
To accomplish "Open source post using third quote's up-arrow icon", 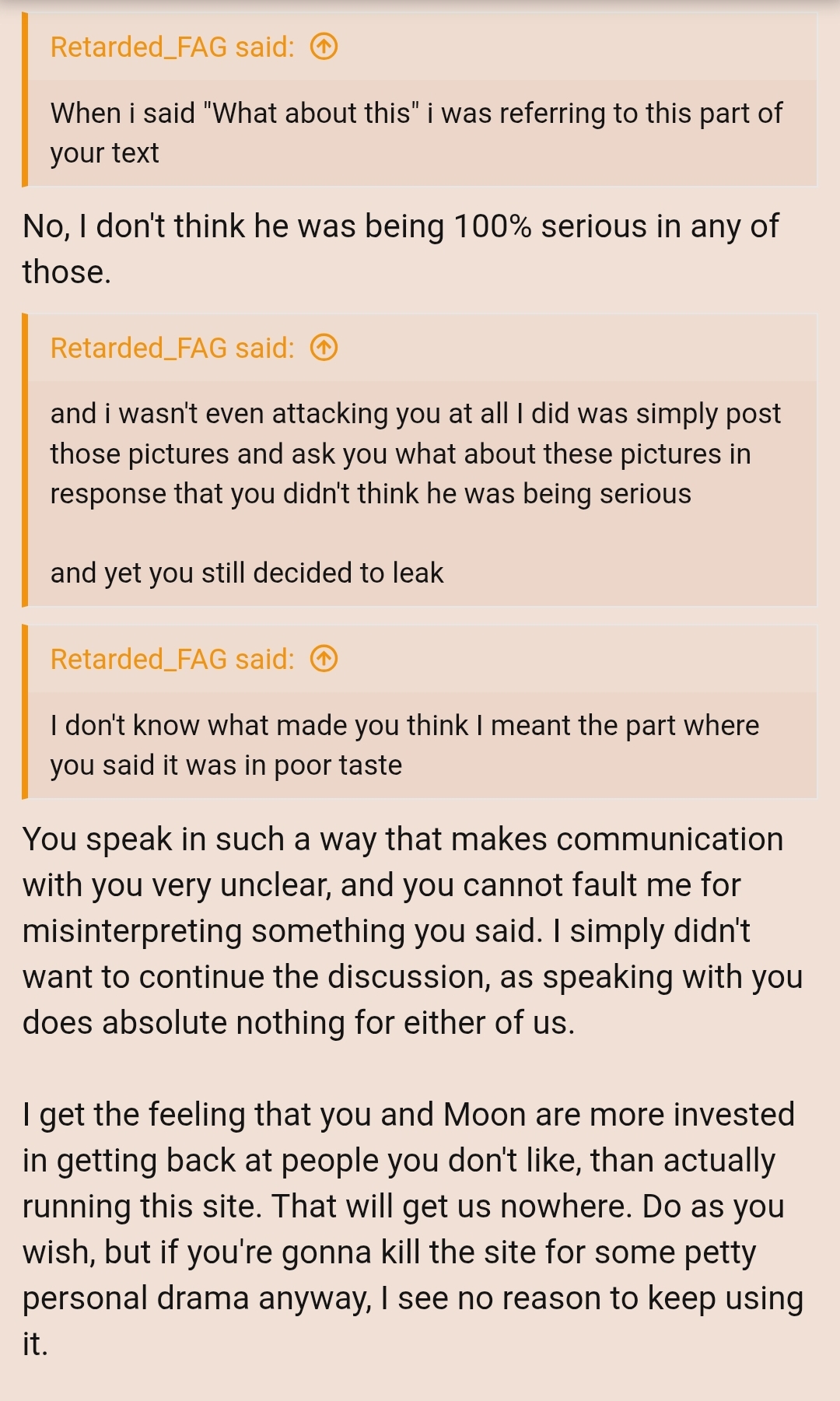I will point(324,659).
